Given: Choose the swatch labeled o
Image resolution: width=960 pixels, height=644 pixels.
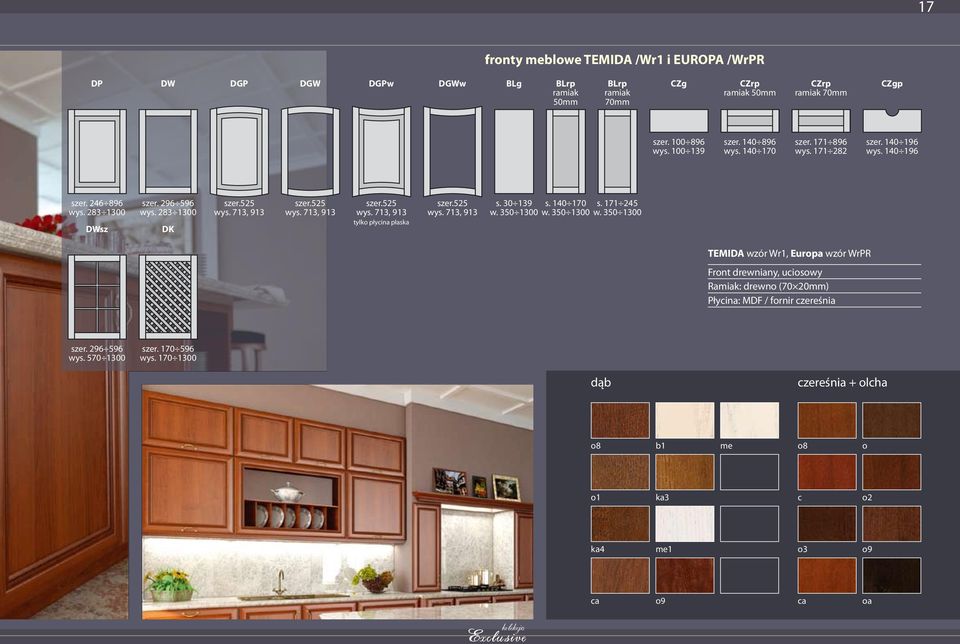Looking at the screenshot, I should click(x=891, y=420).
